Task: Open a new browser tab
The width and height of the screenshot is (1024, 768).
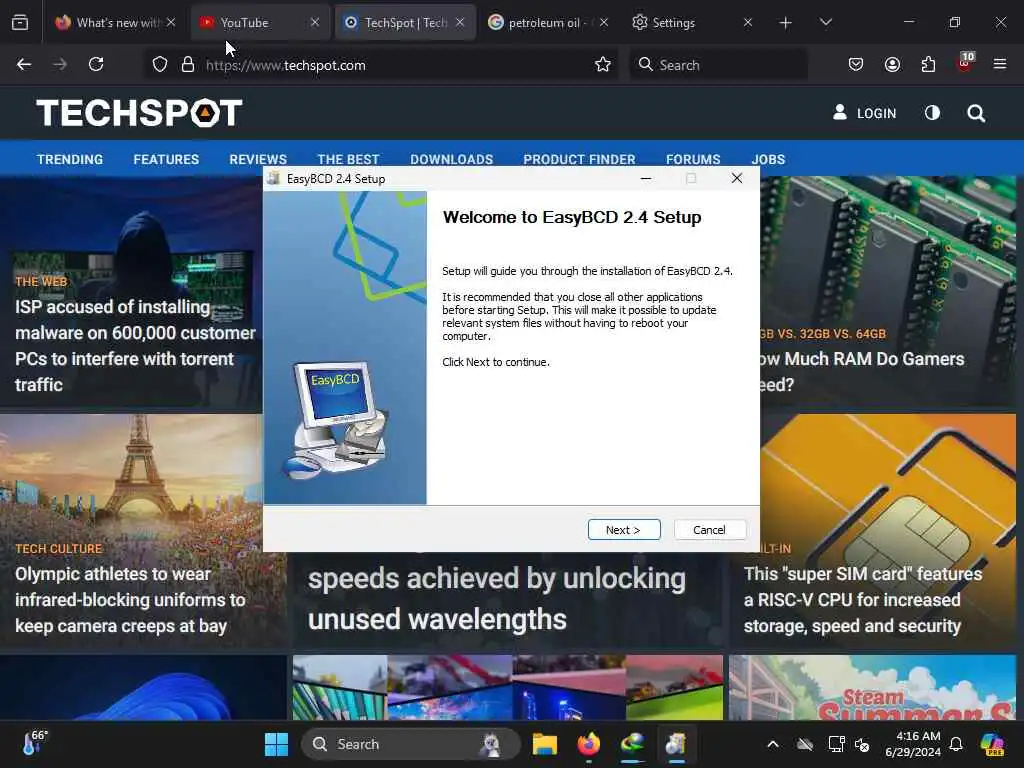Action: (x=786, y=23)
